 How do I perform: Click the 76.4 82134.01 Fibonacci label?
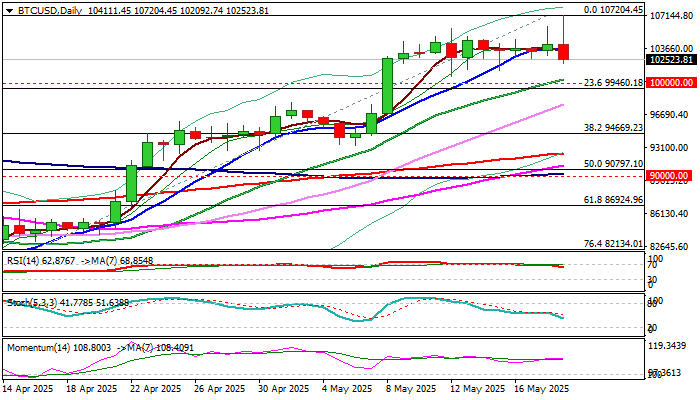tap(613, 244)
